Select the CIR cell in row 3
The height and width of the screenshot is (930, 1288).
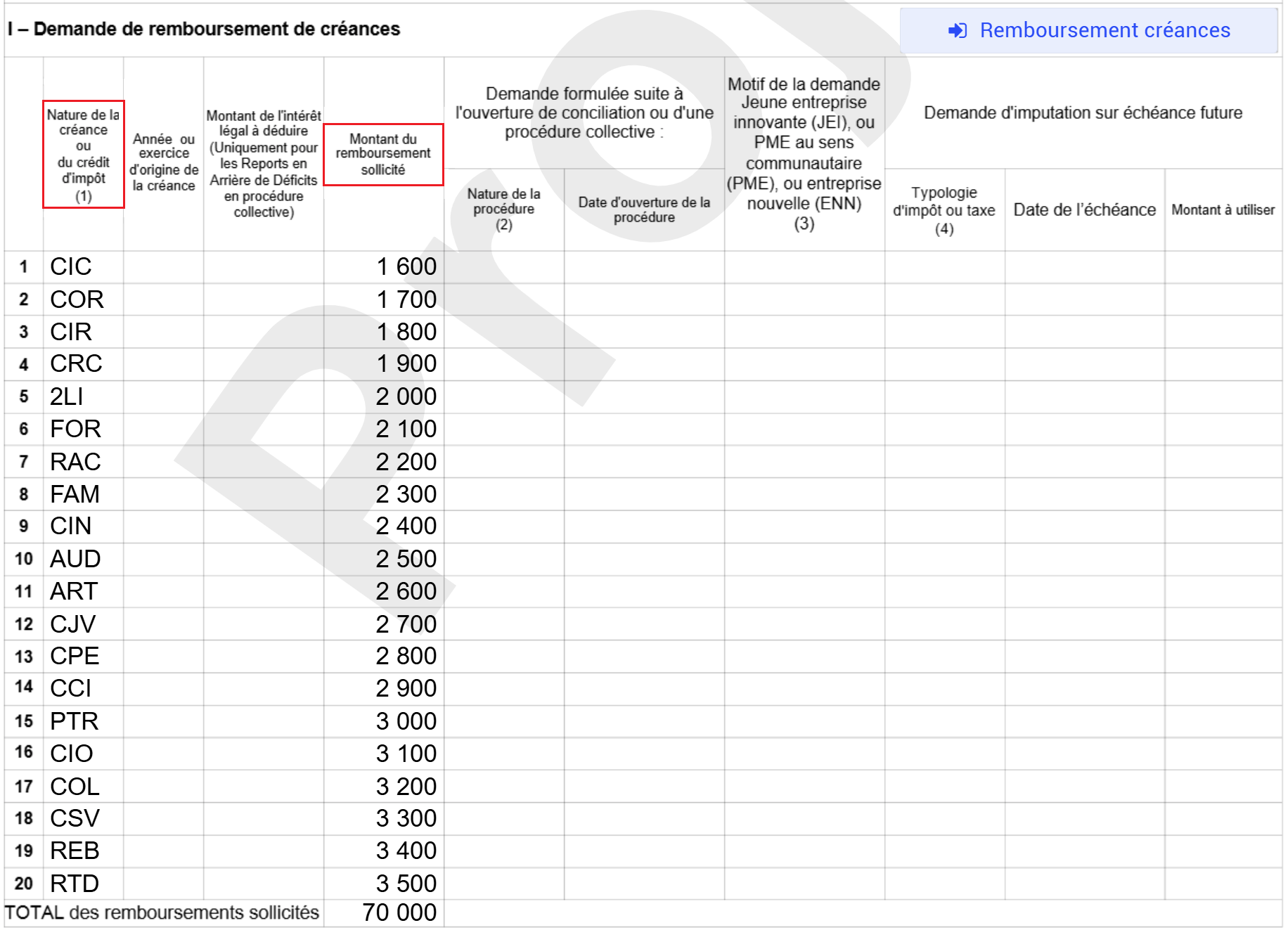tap(83, 332)
